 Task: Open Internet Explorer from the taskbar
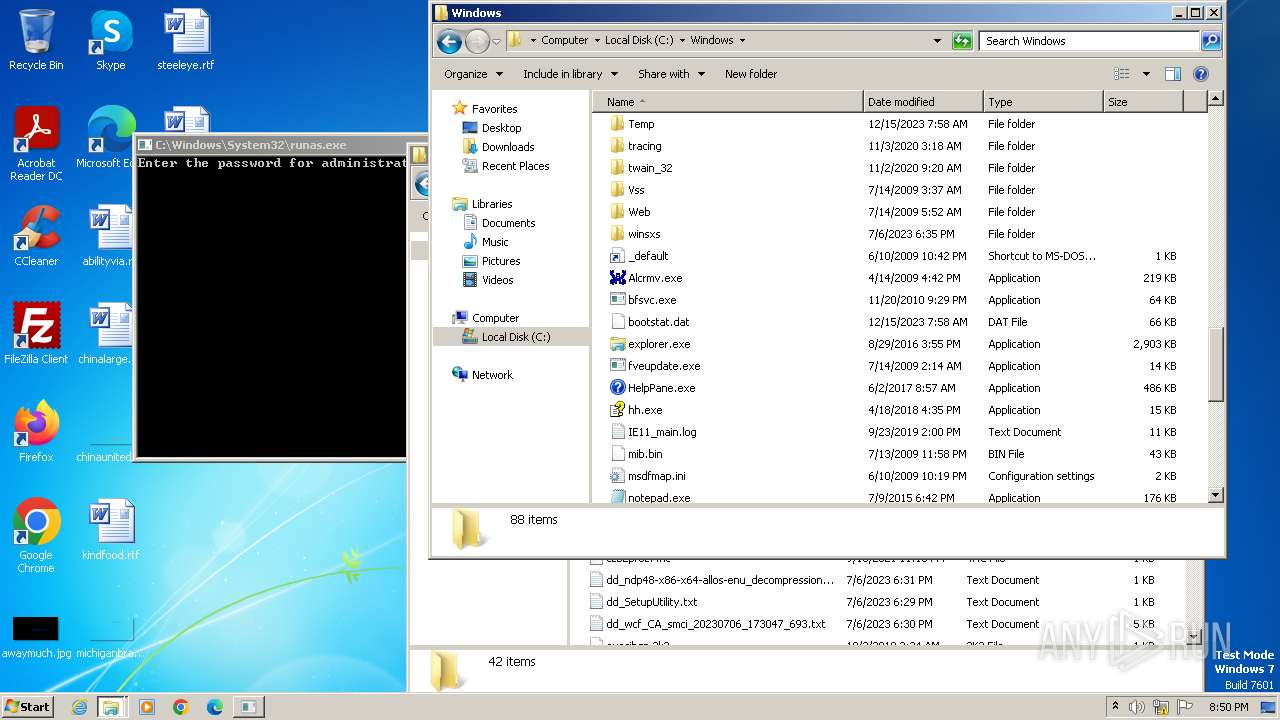(79, 707)
